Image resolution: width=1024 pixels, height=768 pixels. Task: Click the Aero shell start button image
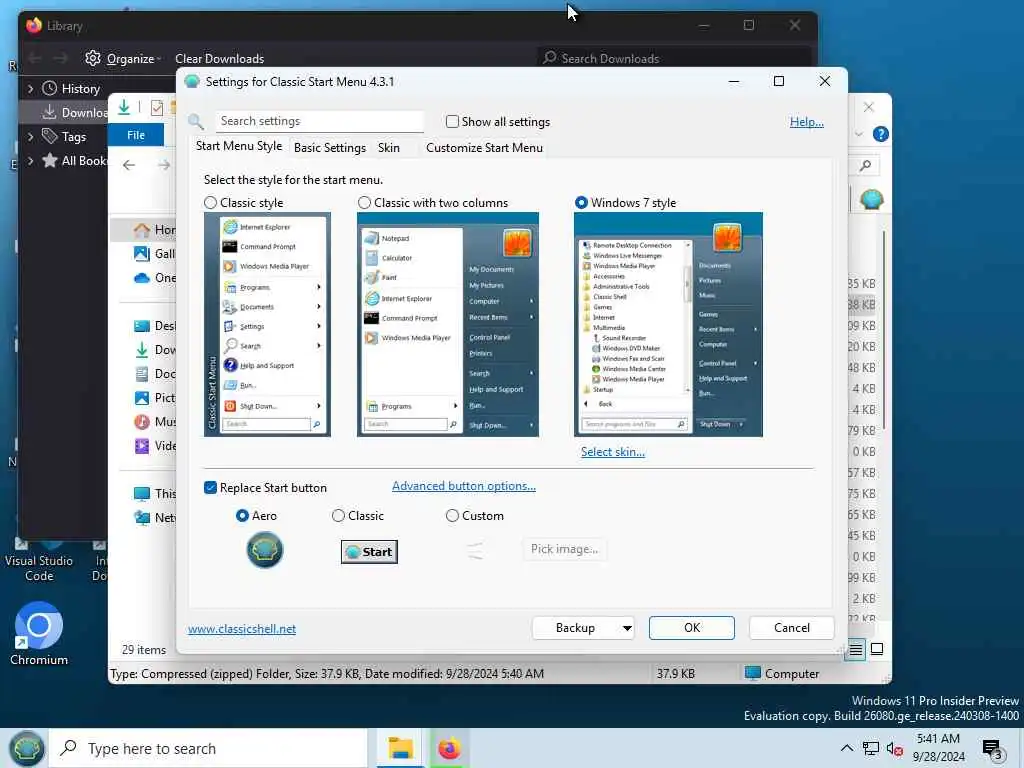pos(264,550)
